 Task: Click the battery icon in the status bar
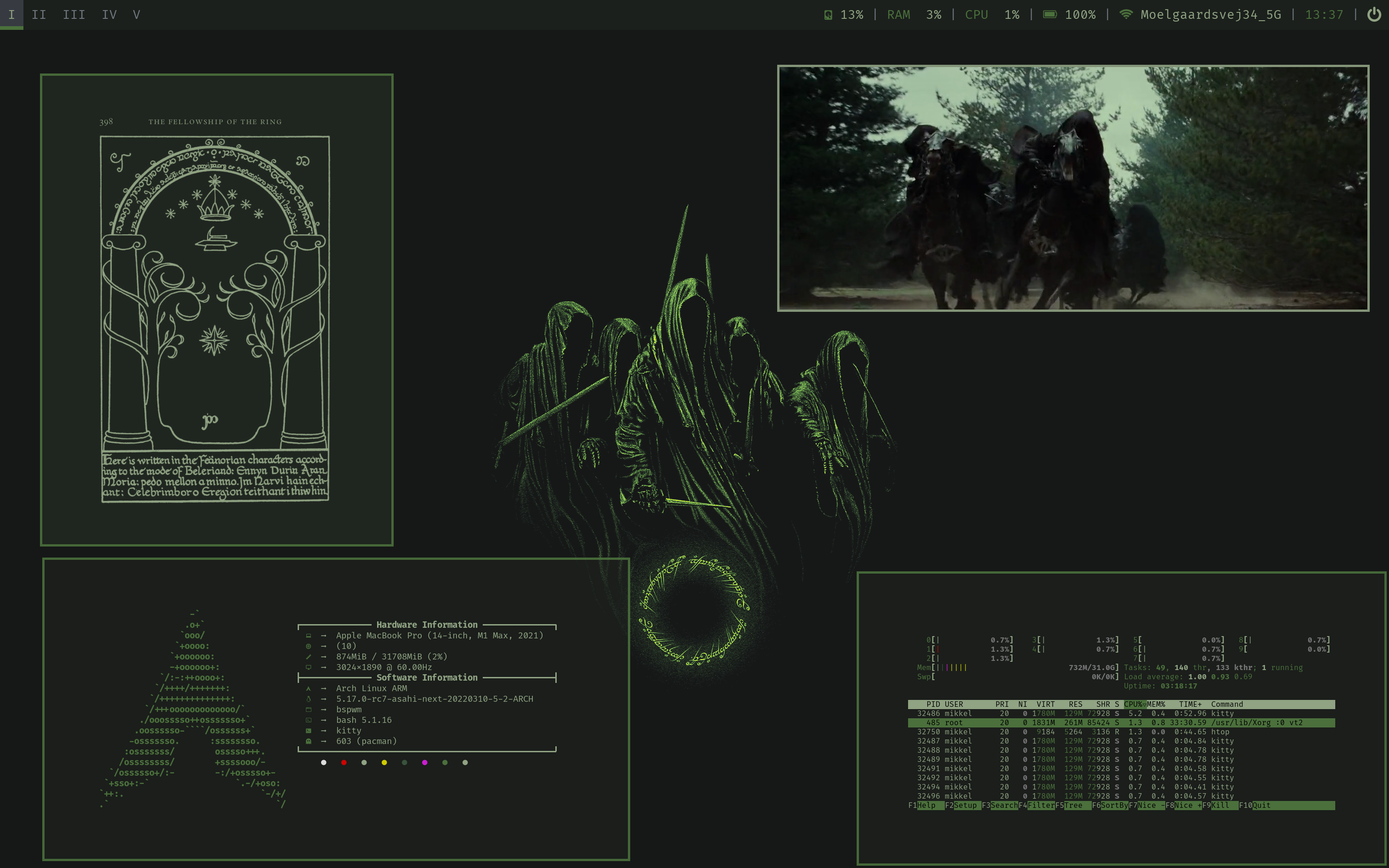click(x=1049, y=14)
